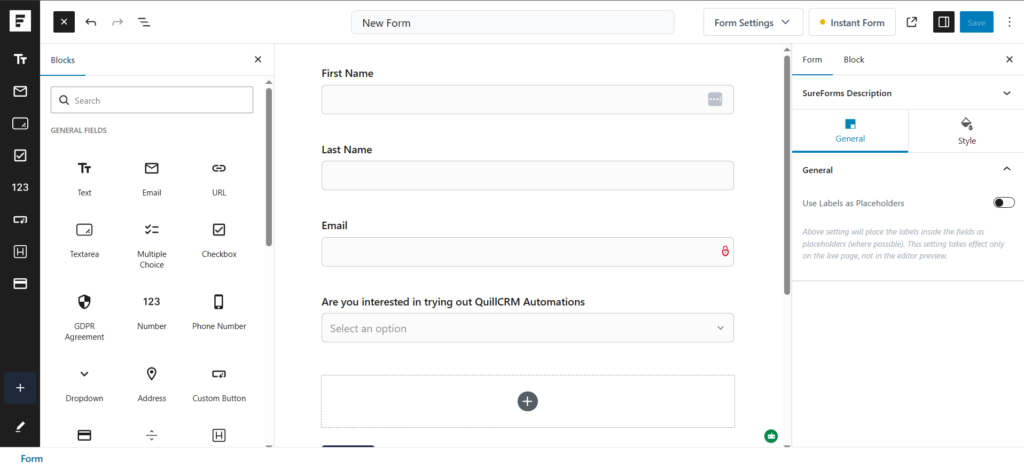Switch to the Block tab

[x=853, y=60]
